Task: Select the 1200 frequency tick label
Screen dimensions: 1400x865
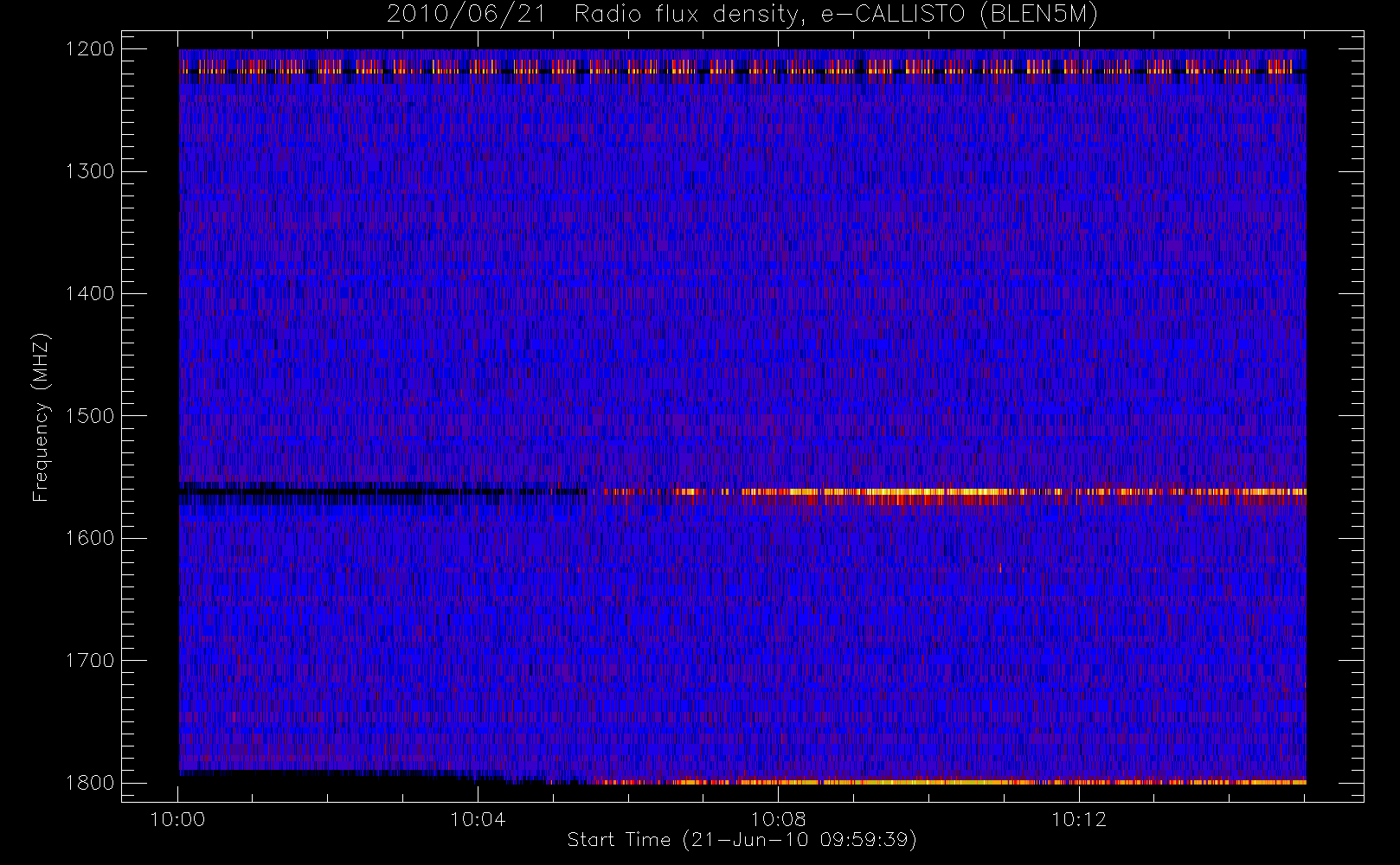Action: pos(90,49)
